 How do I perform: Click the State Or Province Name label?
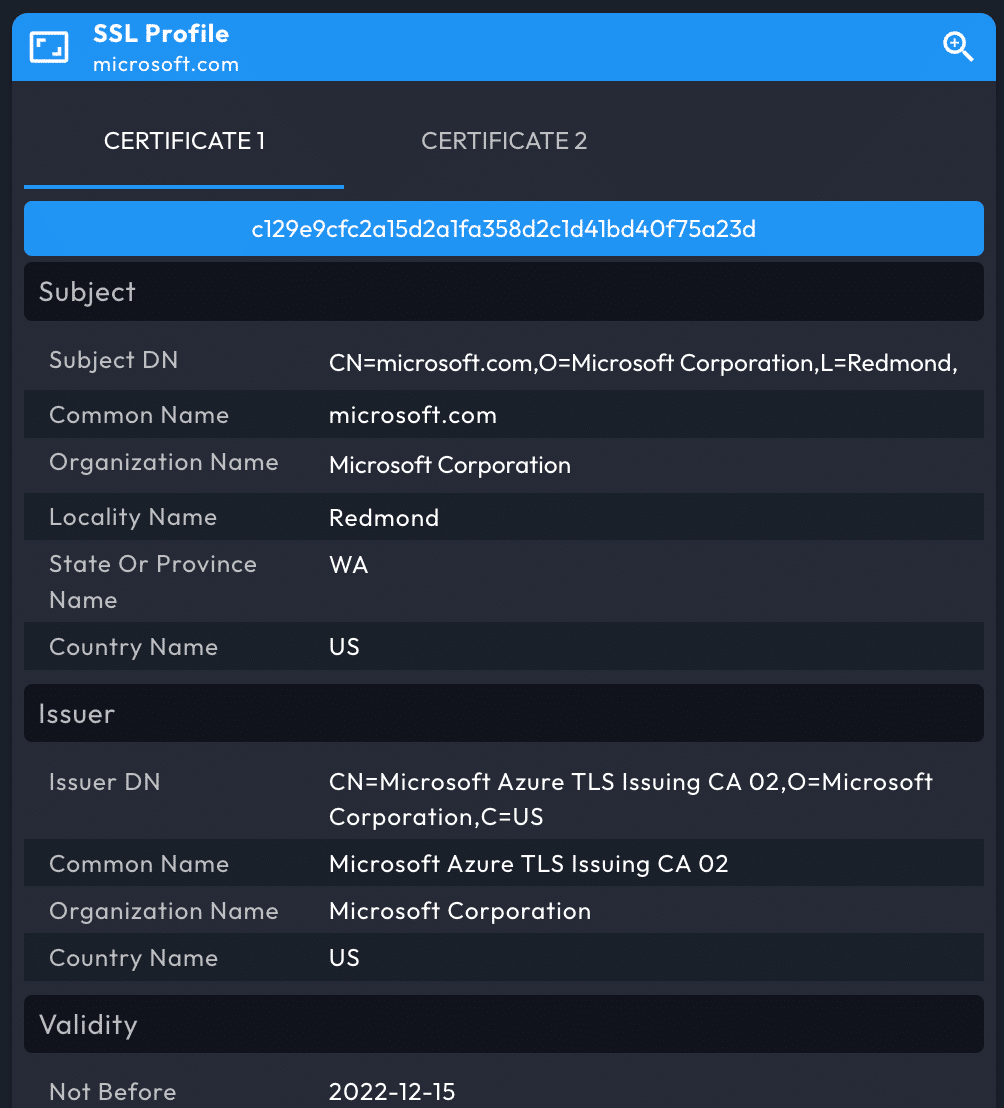click(x=153, y=582)
